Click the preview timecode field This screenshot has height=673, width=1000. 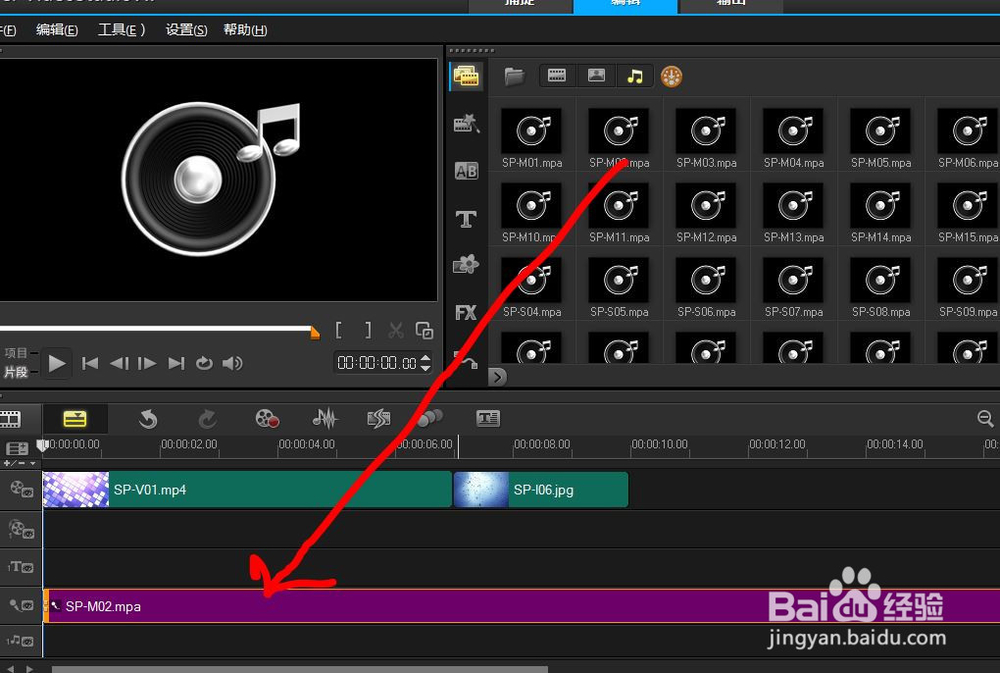(376, 363)
